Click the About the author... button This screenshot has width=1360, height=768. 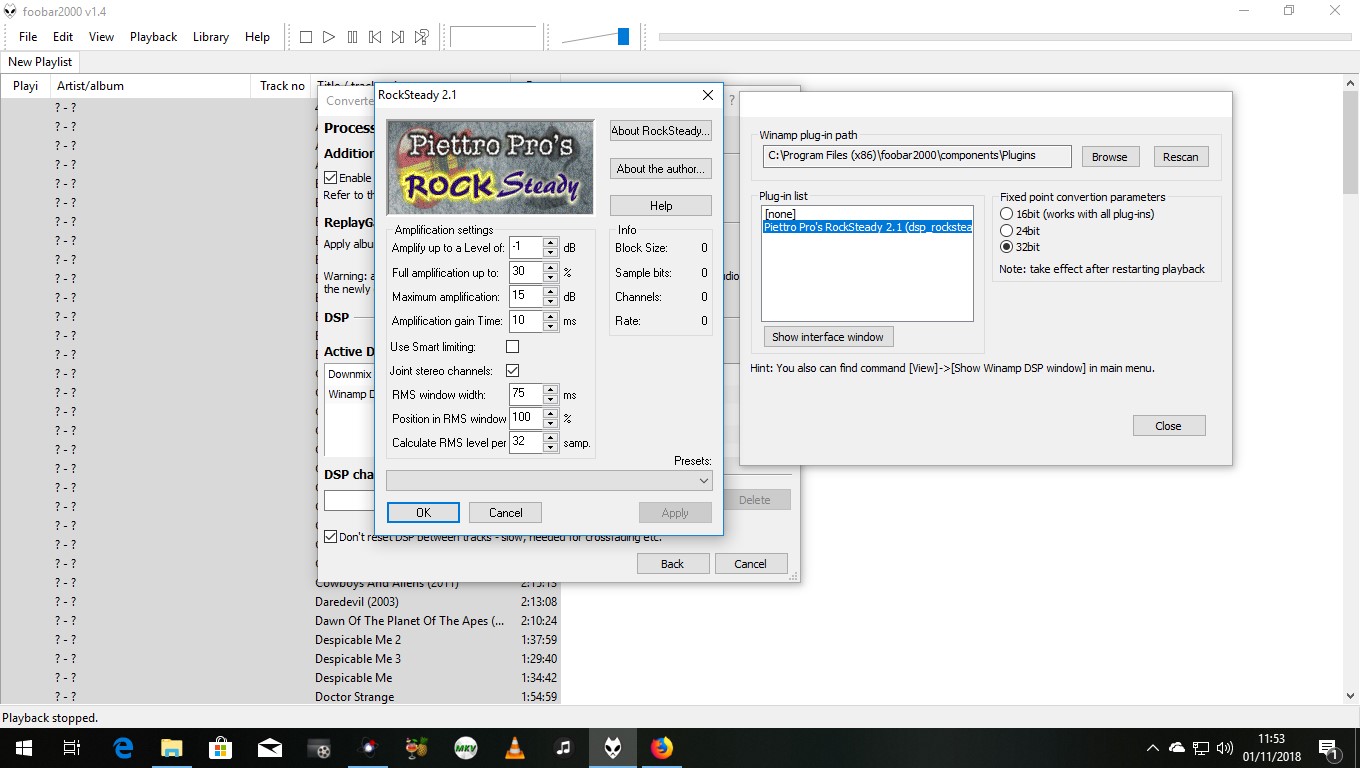pos(661,169)
